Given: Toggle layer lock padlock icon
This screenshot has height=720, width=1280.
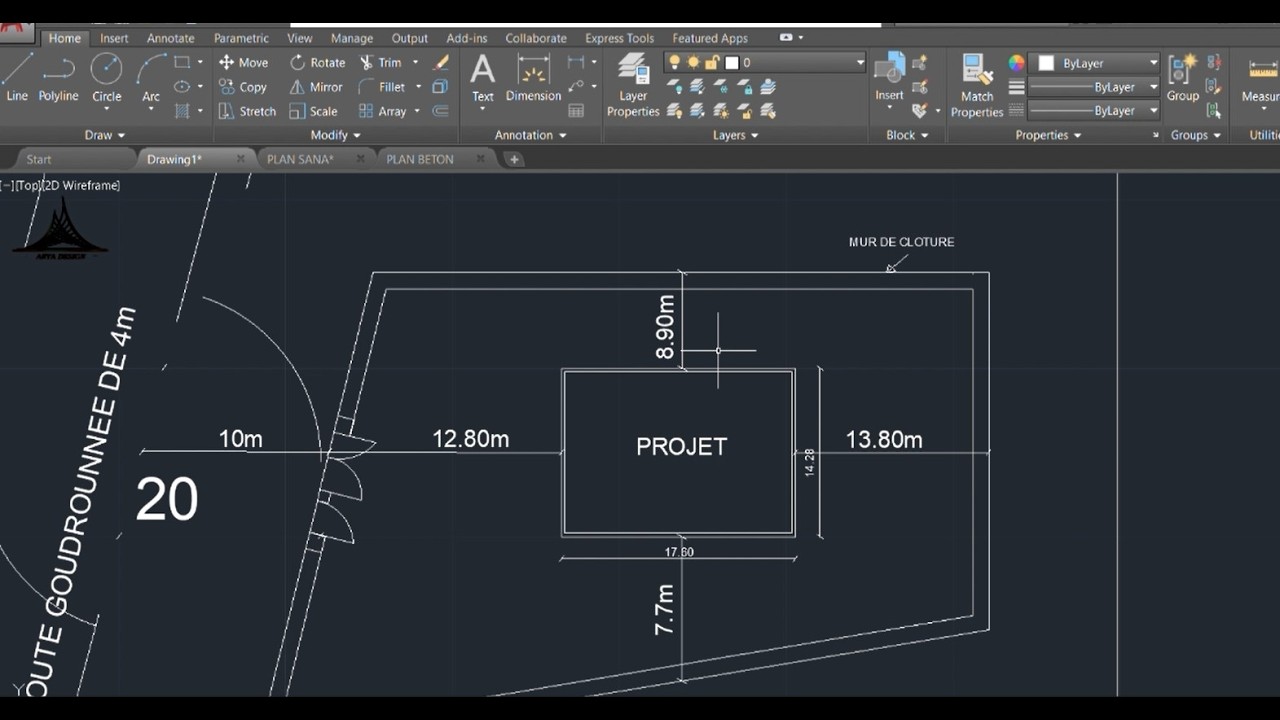Looking at the screenshot, I should (712, 62).
